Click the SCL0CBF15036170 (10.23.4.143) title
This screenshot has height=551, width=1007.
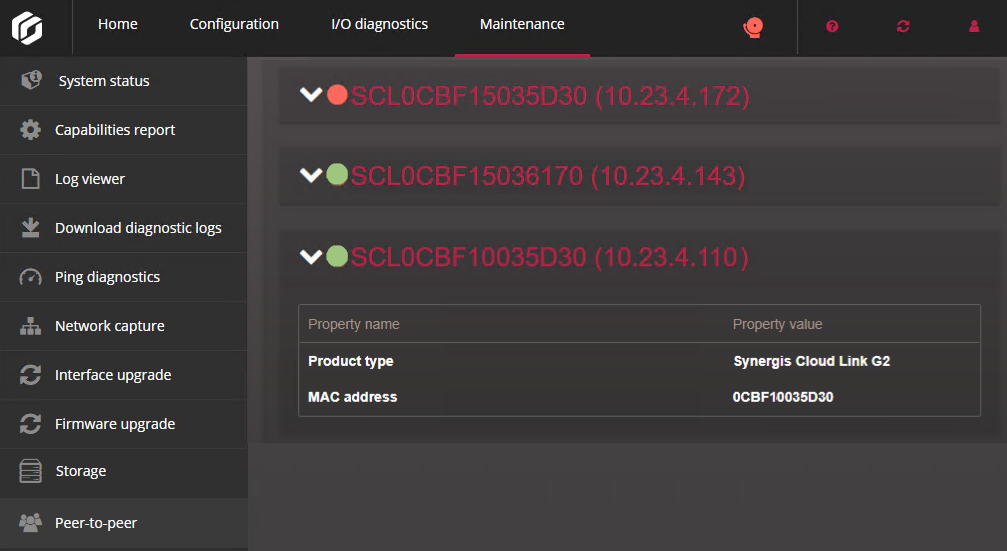[x=548, y=176]
